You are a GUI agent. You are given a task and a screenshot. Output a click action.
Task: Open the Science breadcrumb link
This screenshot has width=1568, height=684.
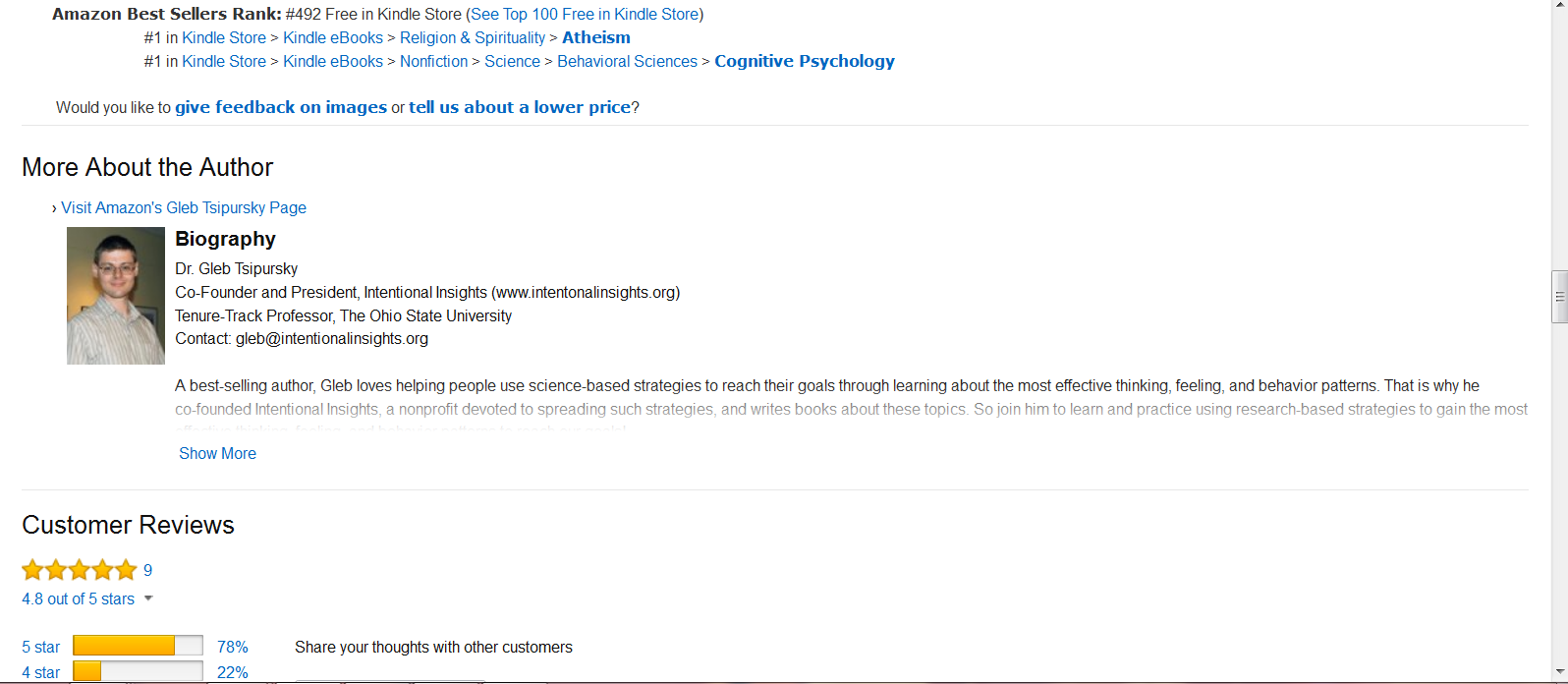[x=512, y=61]
